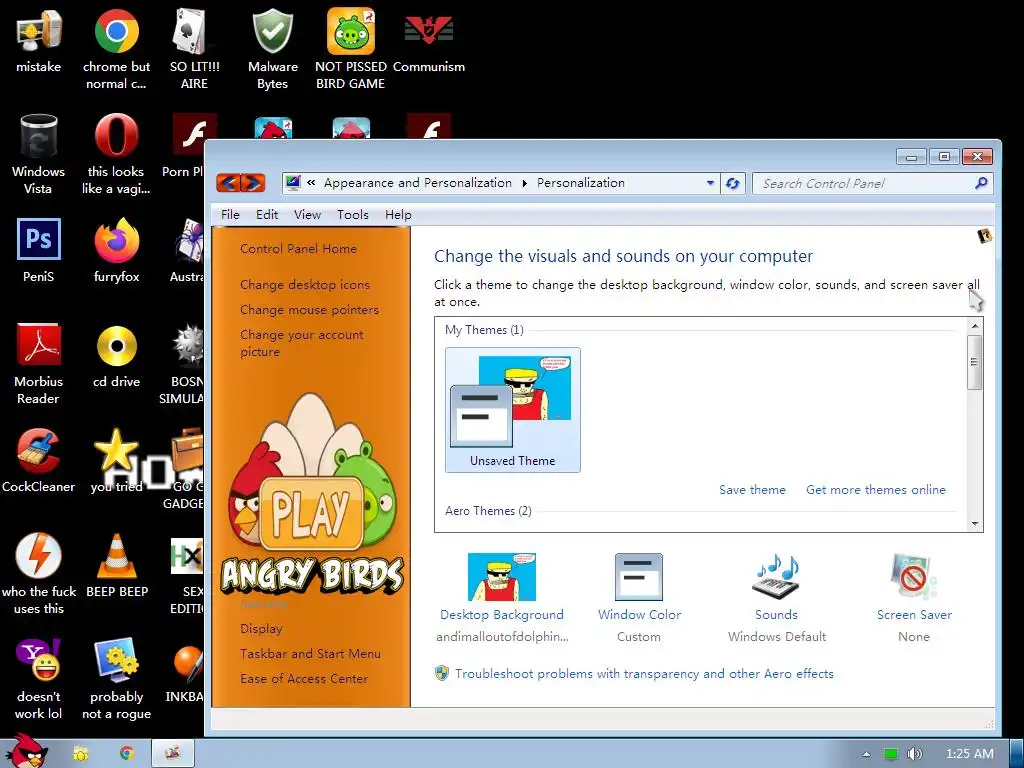Go to Control Panel Home
The width and height of the screenshot is (1024, 768).
click(298, 249)
